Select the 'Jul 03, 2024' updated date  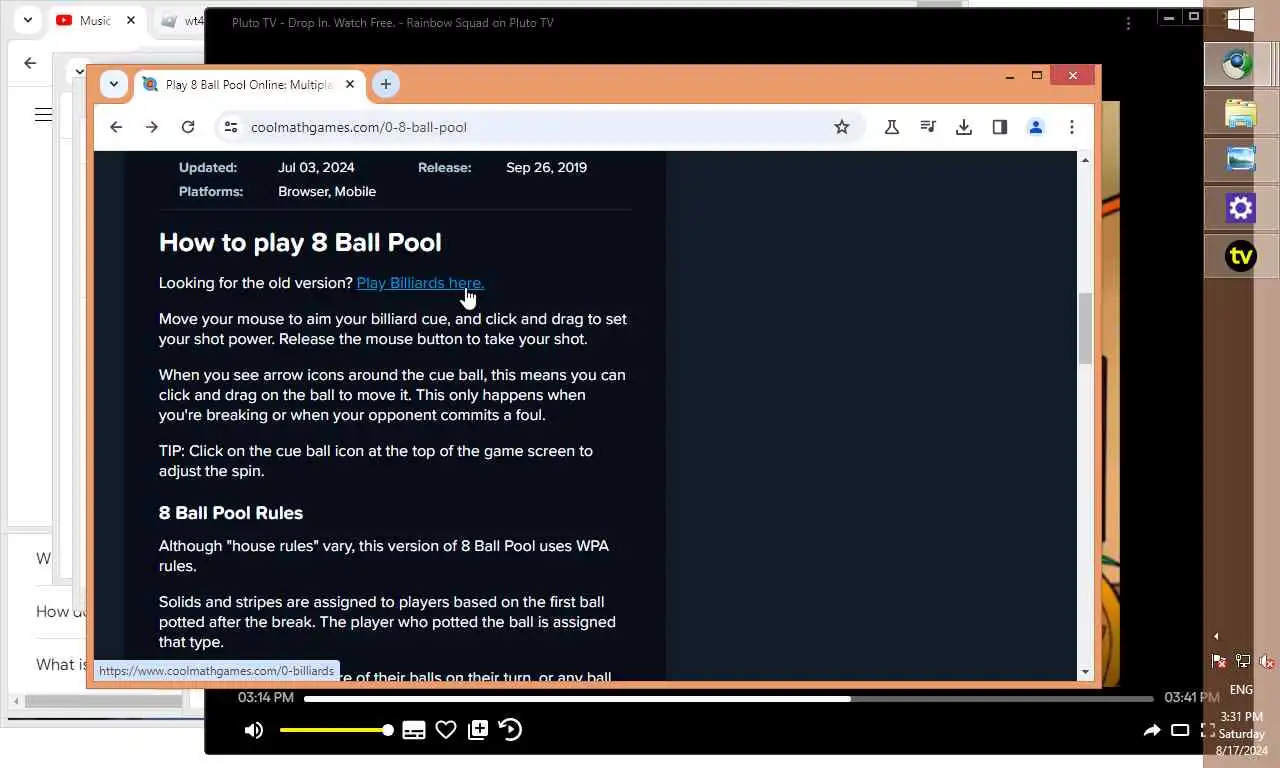[316, 167]
